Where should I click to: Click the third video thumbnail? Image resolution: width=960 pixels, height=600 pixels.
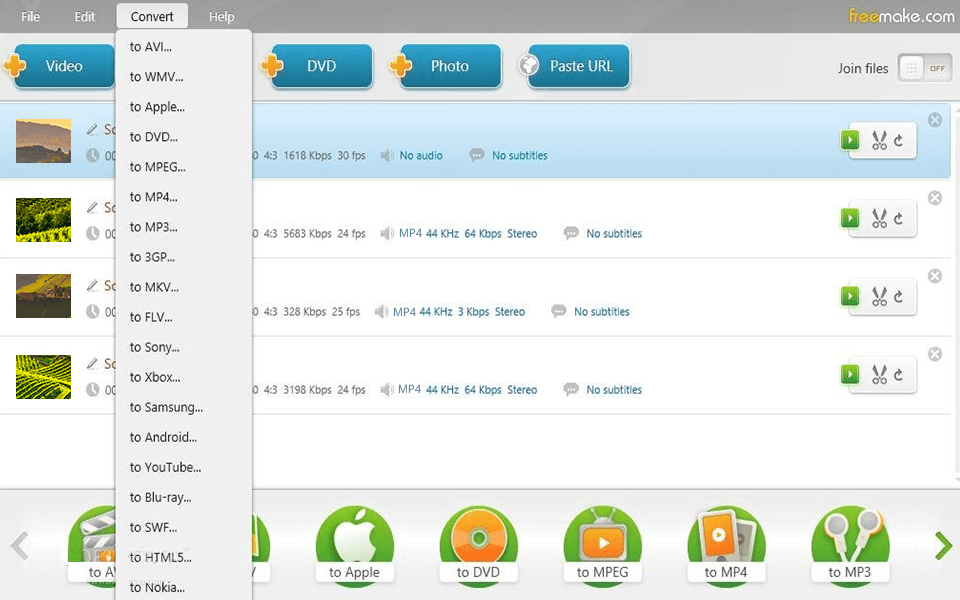click(x=43, y=297)
